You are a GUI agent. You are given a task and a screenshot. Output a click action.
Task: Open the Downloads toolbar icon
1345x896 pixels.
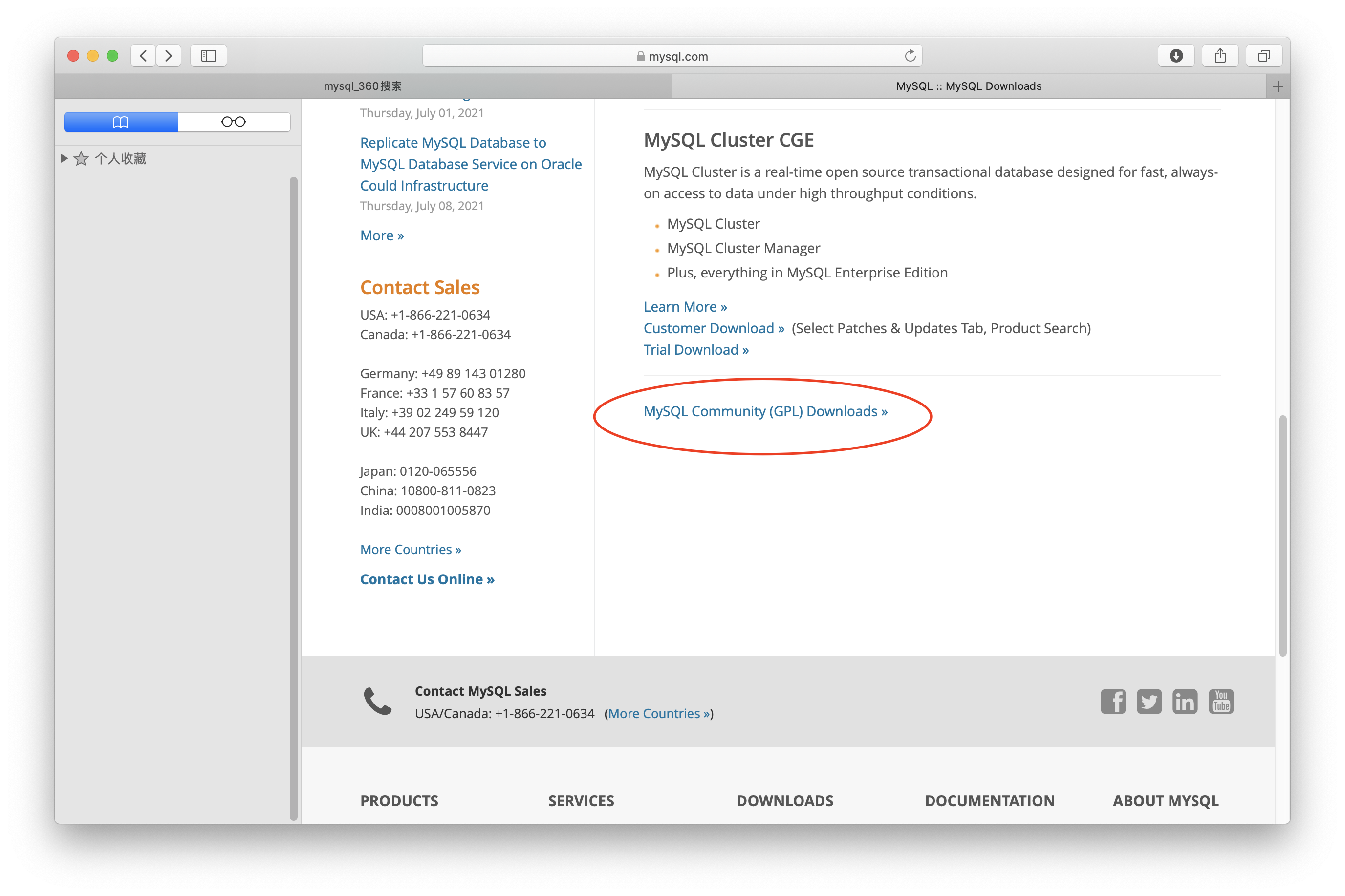point(1176,55)
